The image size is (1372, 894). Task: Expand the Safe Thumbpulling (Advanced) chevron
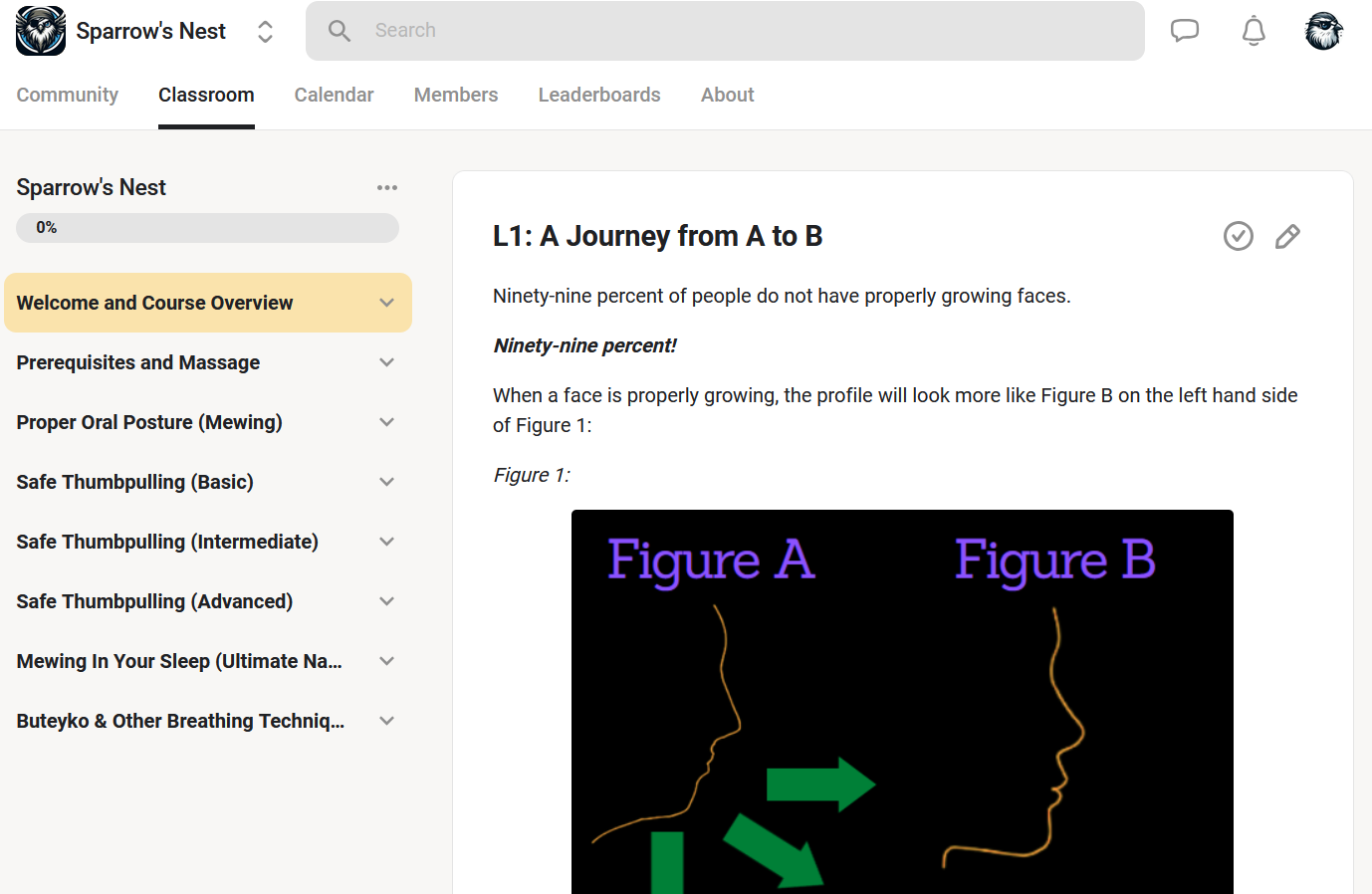point(387,601)
